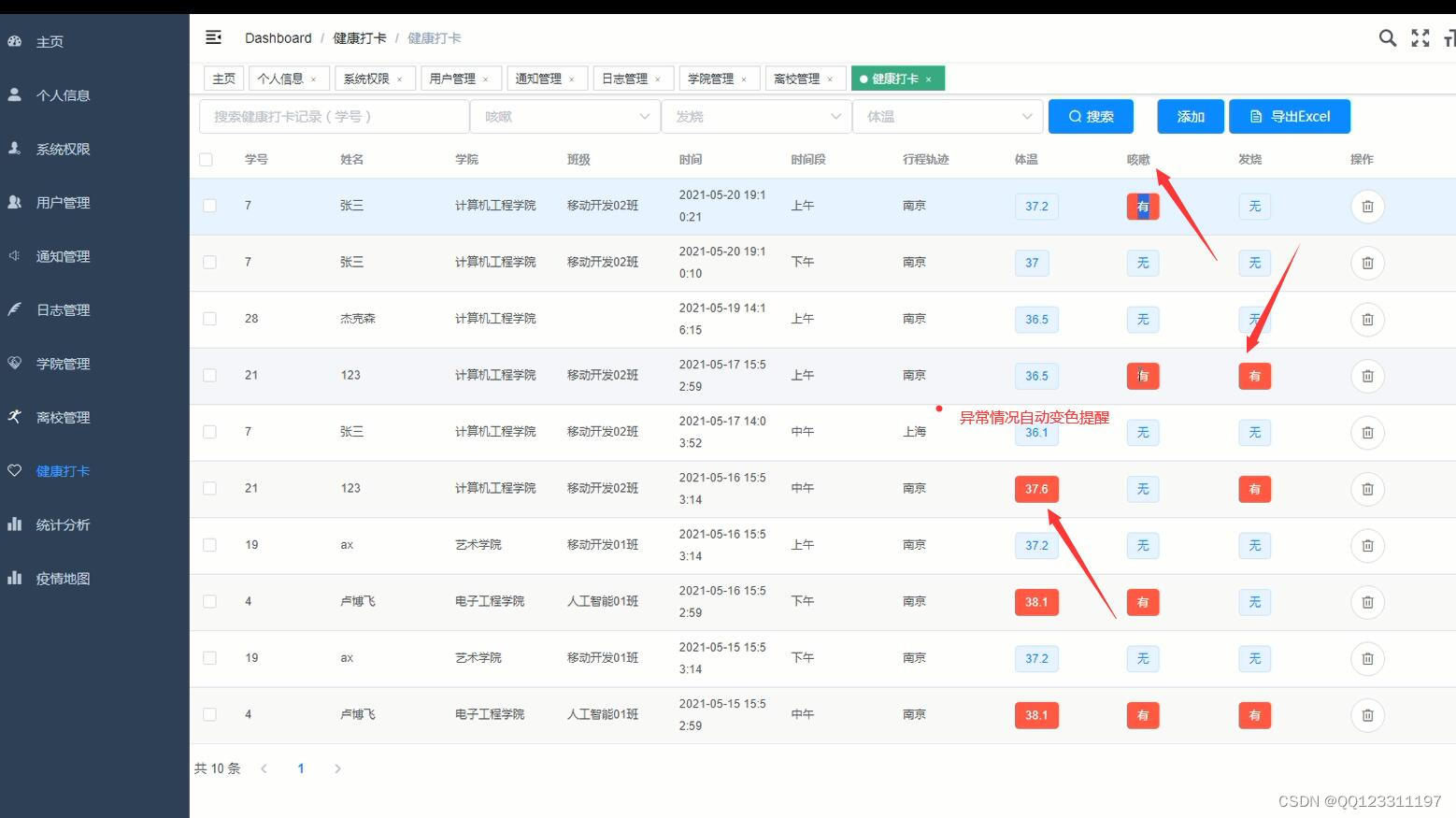Focus the 搜索健康打卡记录 search field
1456x818 pixels.
[x=334, y=117]
